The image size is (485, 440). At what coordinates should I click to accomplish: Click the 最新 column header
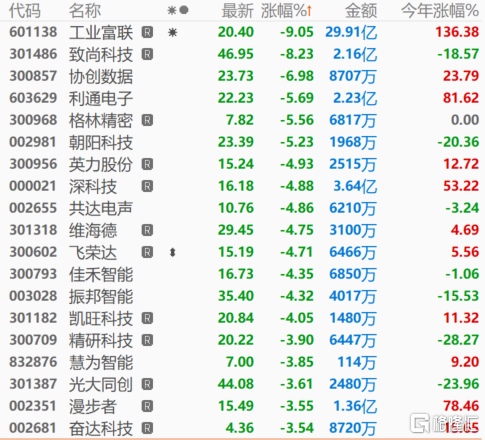pyautogui.click(x=238, y=11)
